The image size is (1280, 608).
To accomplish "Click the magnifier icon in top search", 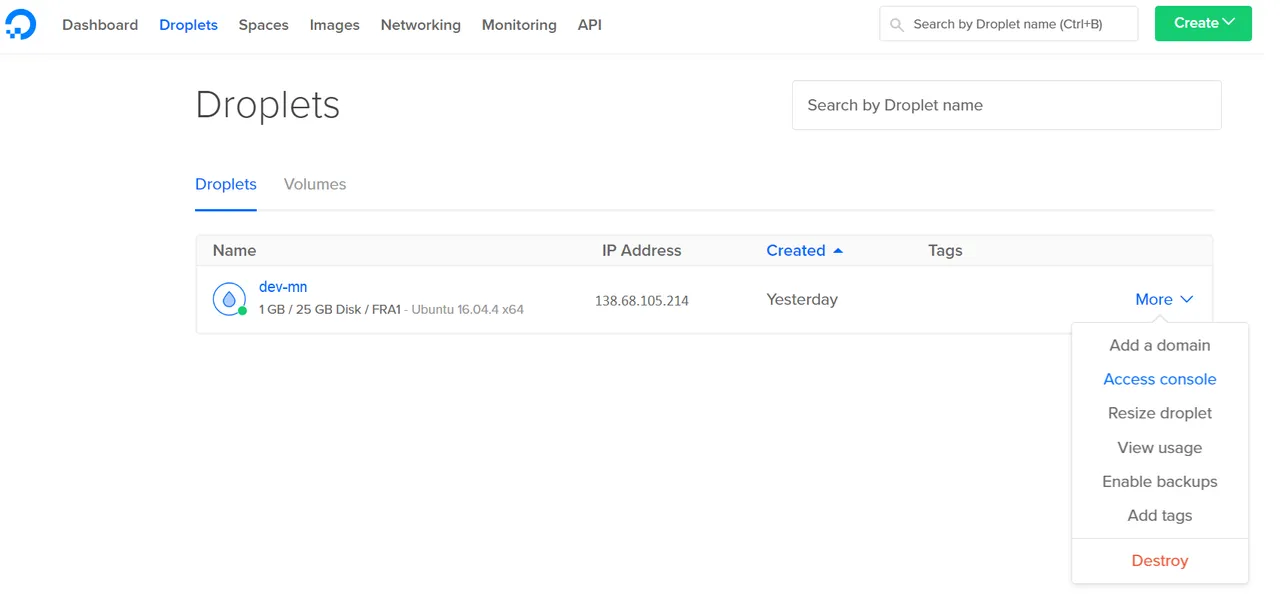I will point(896,24).
